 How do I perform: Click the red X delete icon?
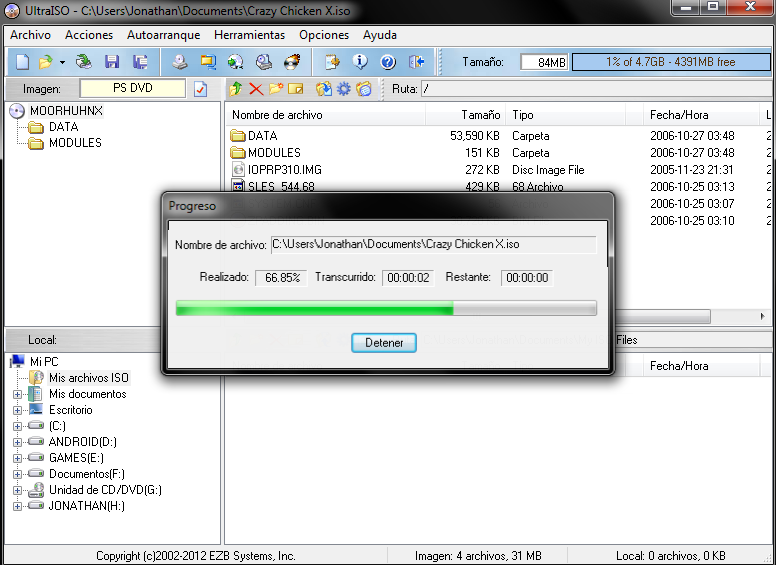click(x=256, y=89)
